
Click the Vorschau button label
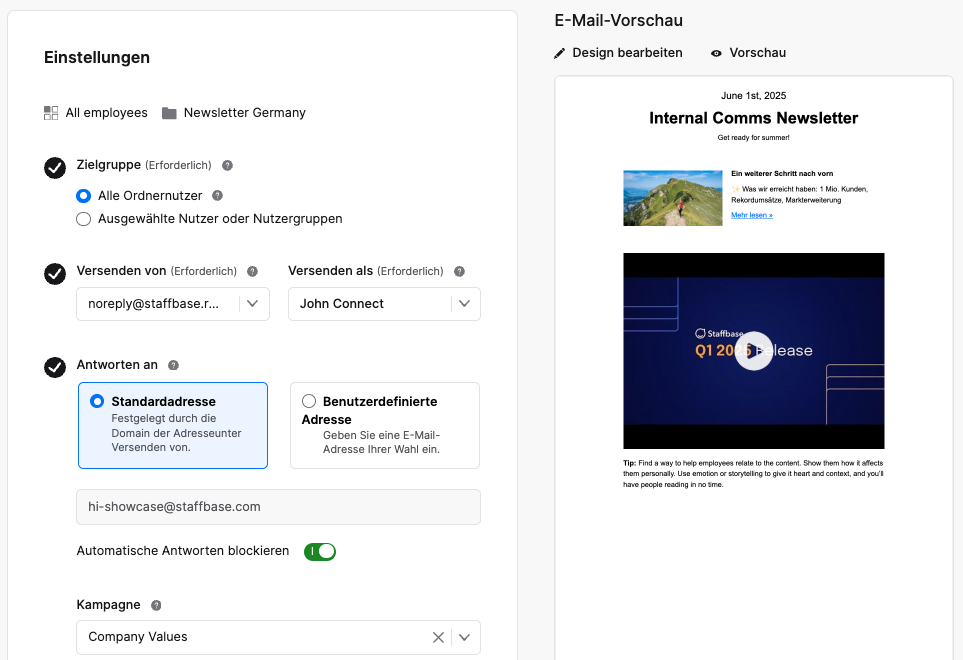tap(758, 53)
